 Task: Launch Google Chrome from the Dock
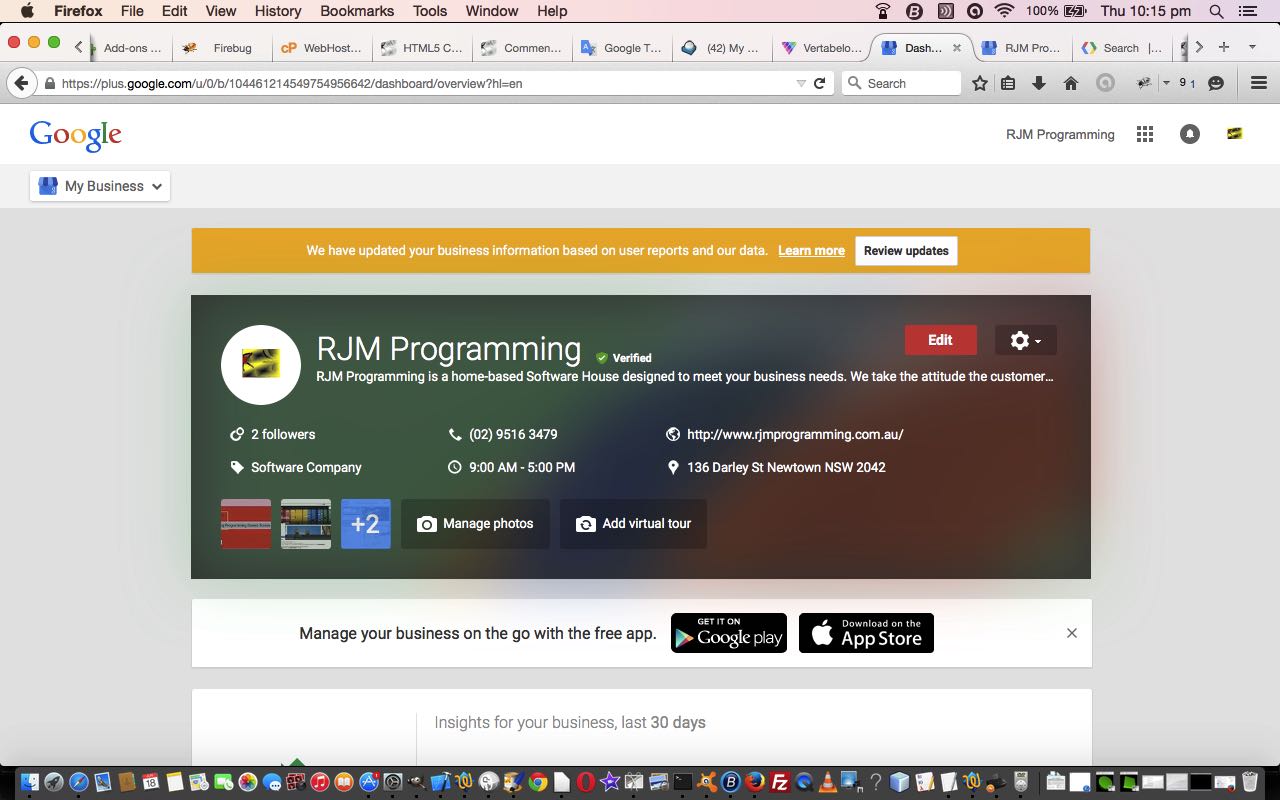click(538, 782)
